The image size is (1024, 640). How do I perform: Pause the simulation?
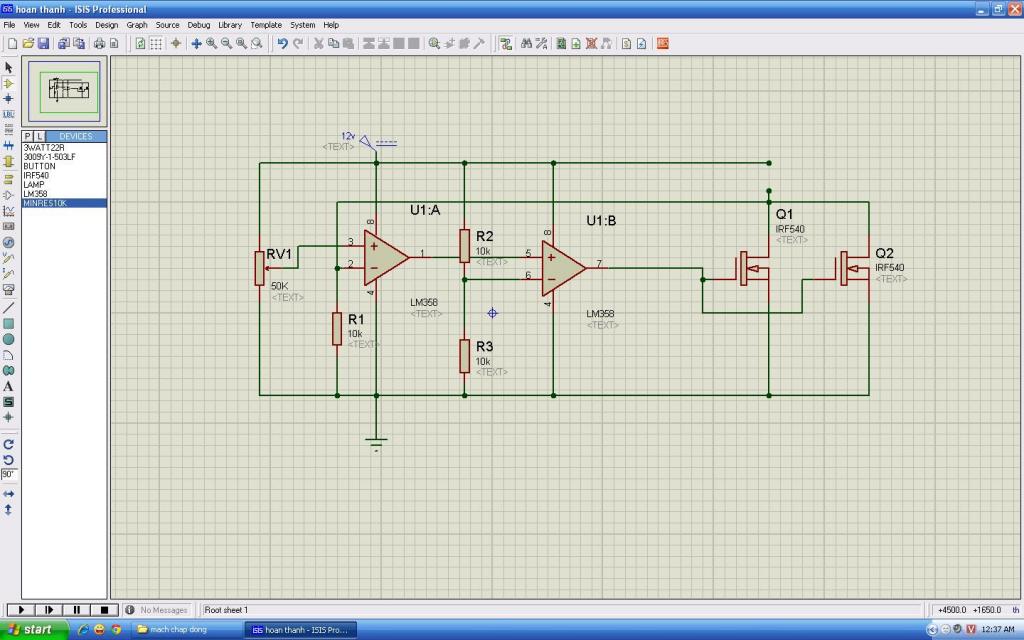[76, 609]
